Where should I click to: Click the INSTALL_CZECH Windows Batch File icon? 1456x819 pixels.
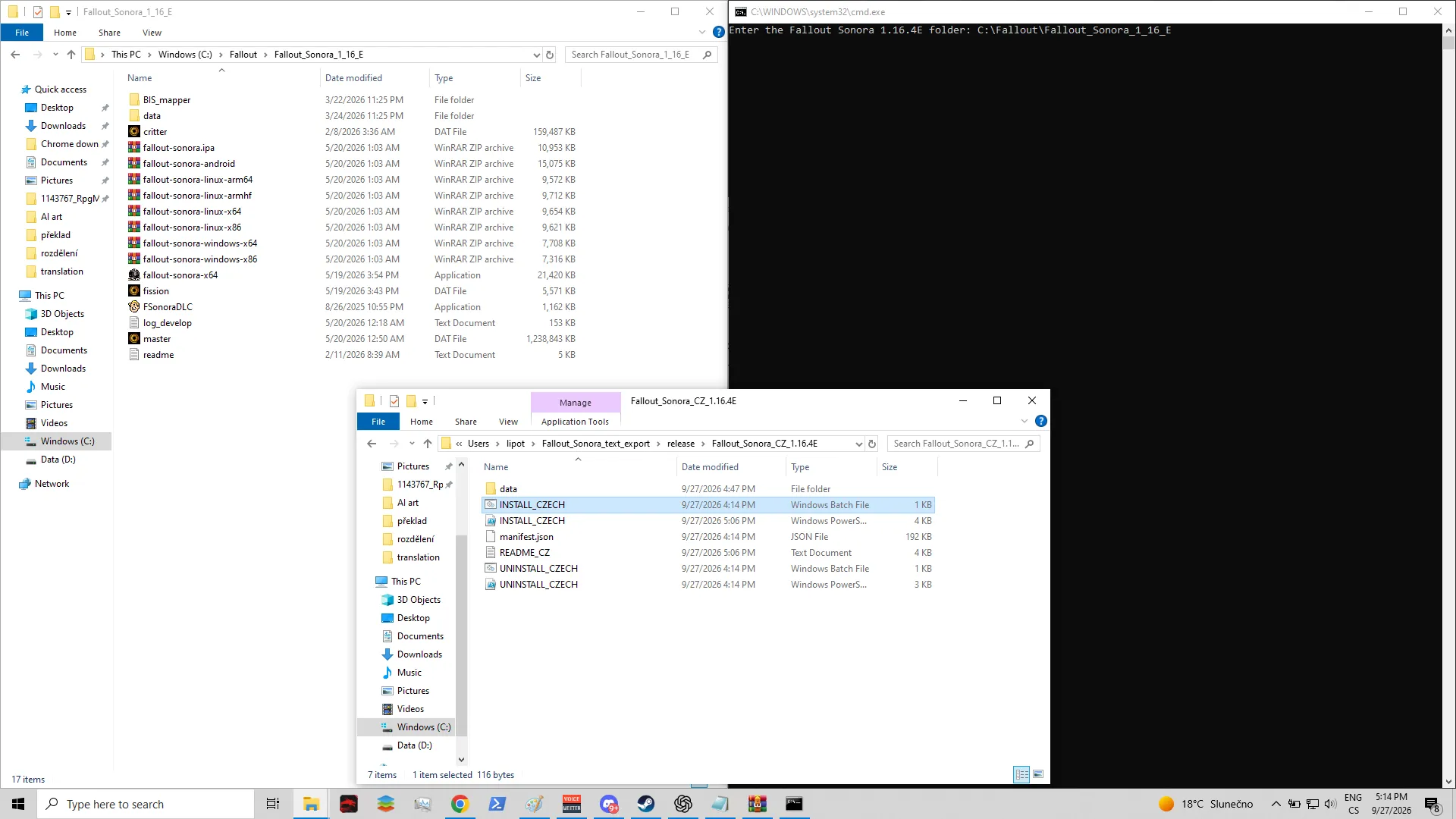click(x=491, y=505)
